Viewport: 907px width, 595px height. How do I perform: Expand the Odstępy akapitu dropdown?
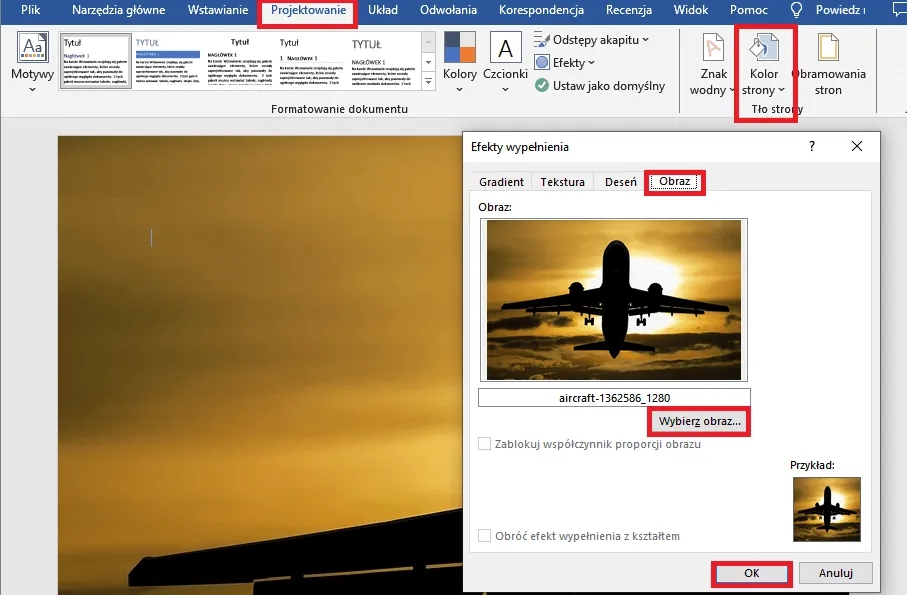[x=591, y=40]
